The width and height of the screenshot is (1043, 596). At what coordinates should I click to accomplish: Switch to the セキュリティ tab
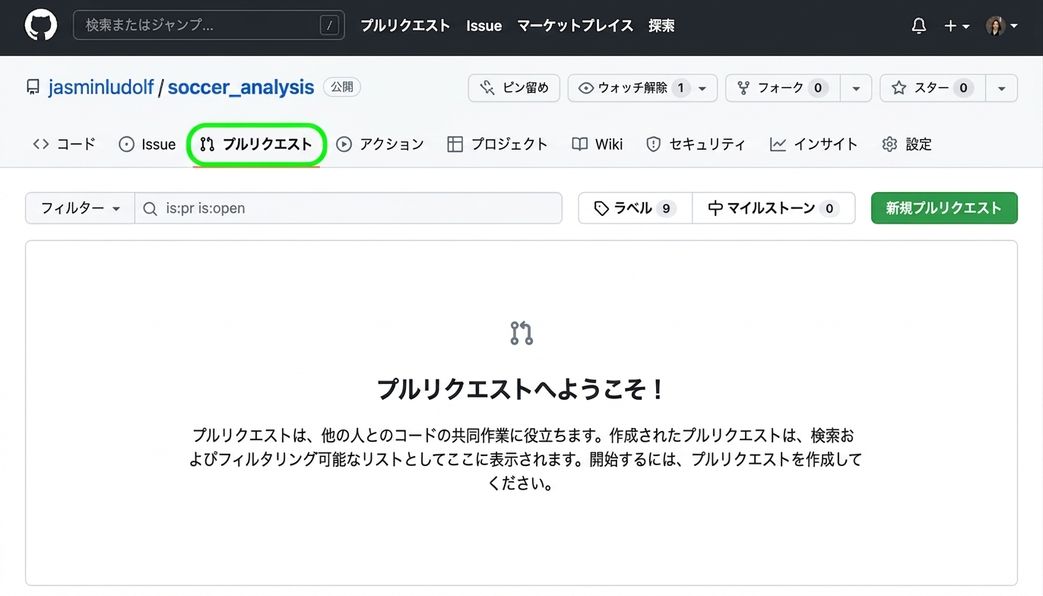pyautogui.click(x=696, y=144)
